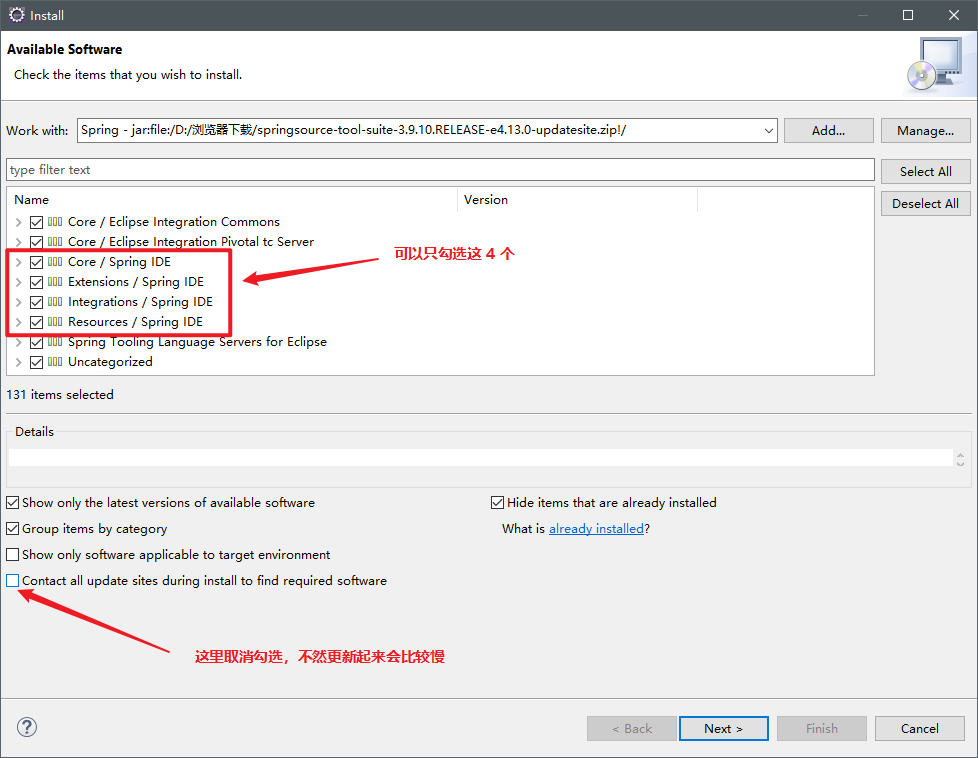Toggle the Extensions / Spring IDE checkbox
Image resolution: width=978 pixels, height=758 pixels.
(x=36, y=282)
